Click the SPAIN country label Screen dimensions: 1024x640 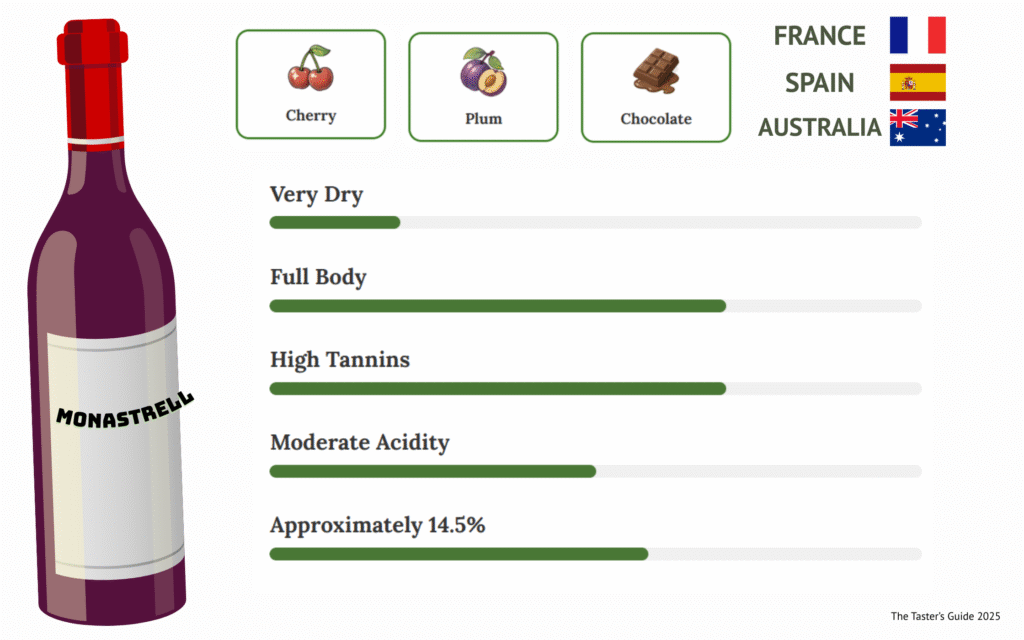[819, 82]
